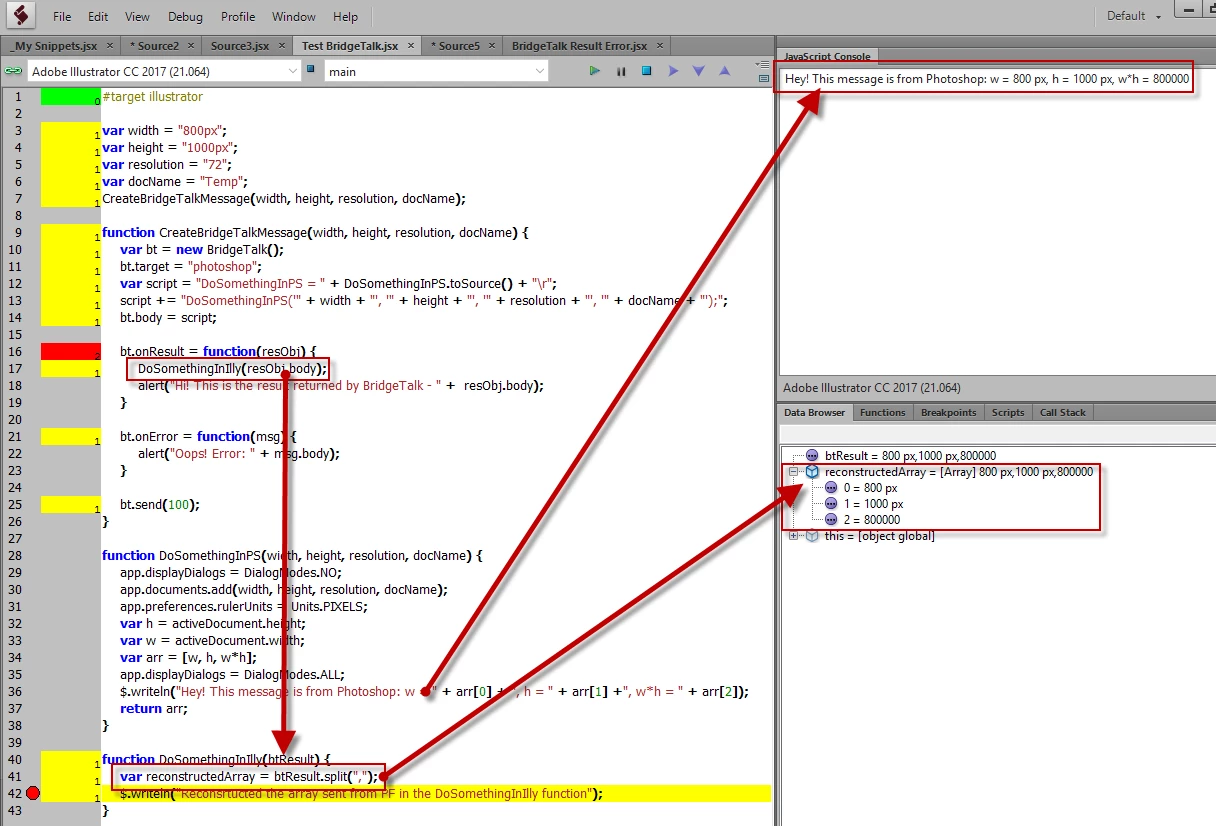Switch to the Call Stack tab
Screen dimensions: 1216x826
click(1063, 412)
